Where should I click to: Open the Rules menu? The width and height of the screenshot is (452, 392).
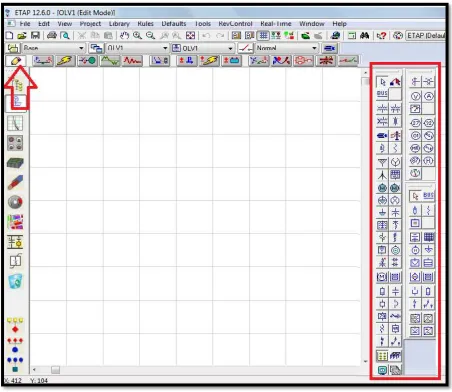tap(145, 24)
